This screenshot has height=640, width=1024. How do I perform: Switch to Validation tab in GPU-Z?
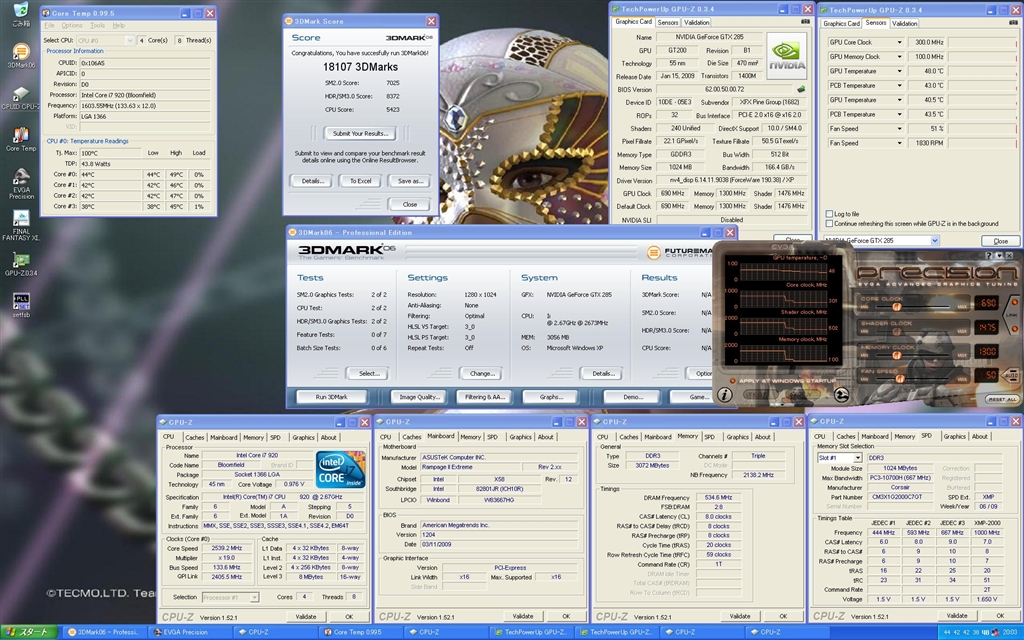697,22
